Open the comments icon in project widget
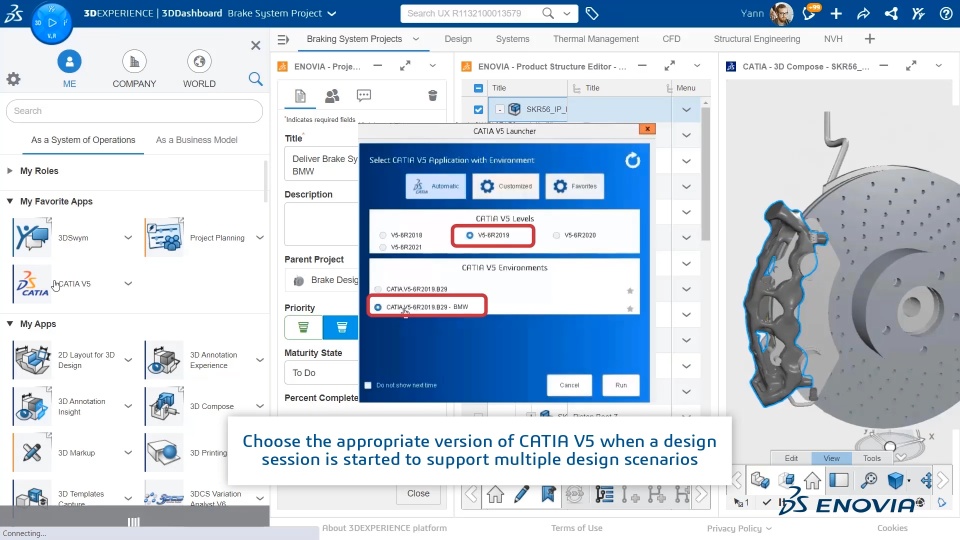The height and width of the screenshot is (540, 960). (x=364, y=96)
